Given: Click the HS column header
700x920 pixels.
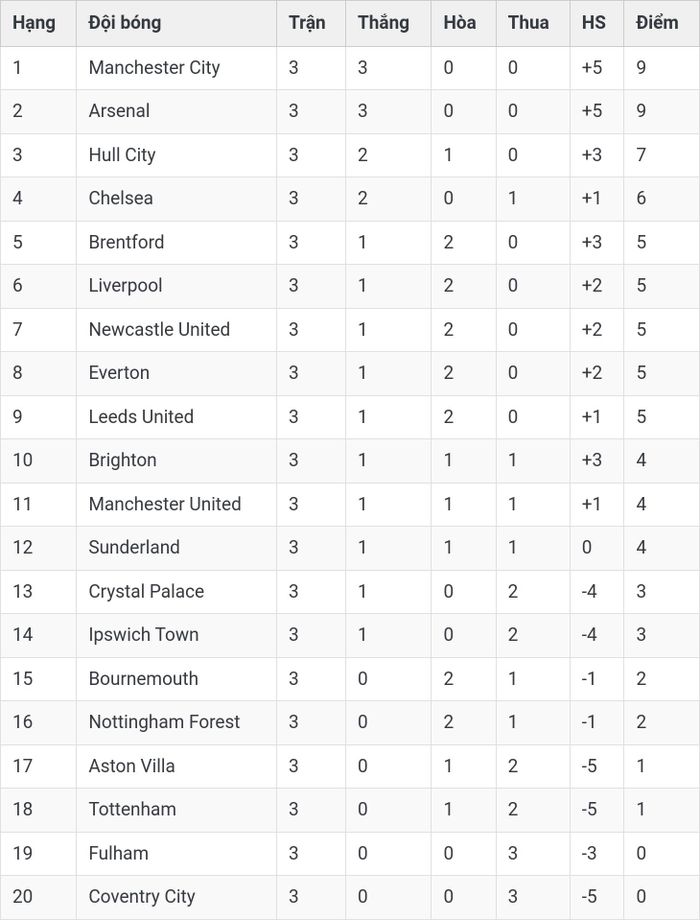Looking at the screenshot, I should (593, 23).
